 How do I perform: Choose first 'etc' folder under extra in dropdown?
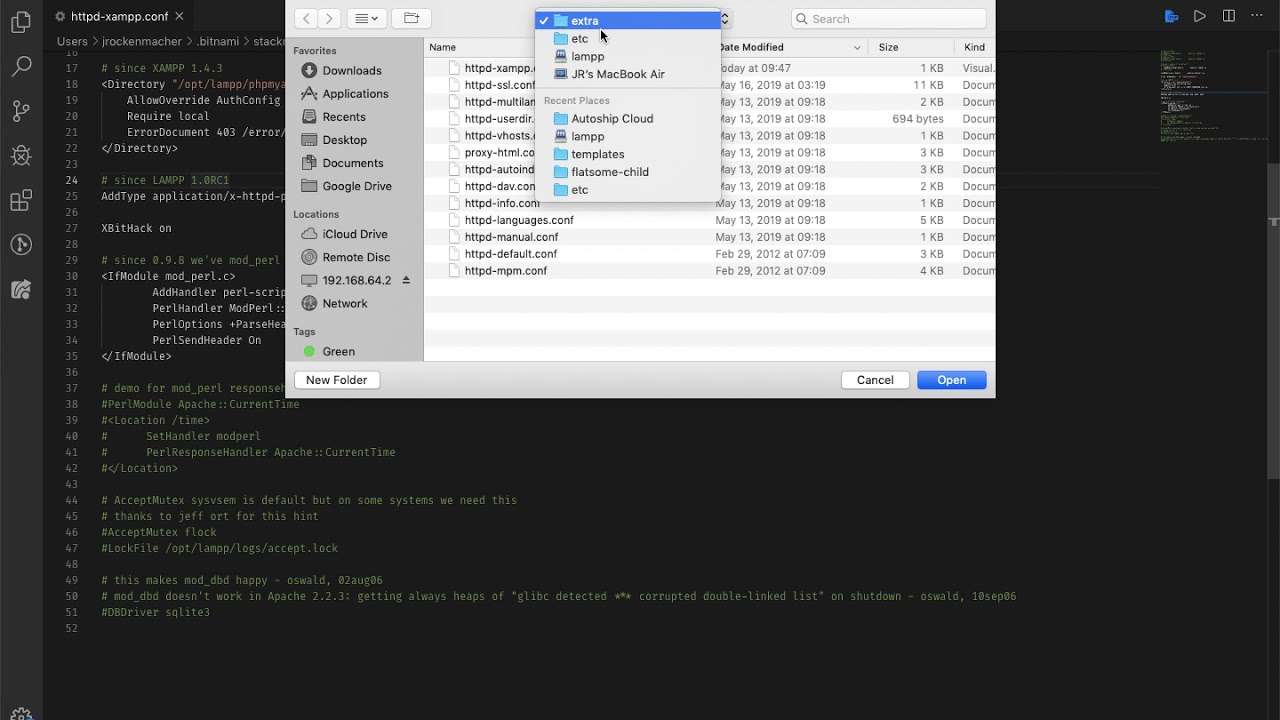point(628,38)
